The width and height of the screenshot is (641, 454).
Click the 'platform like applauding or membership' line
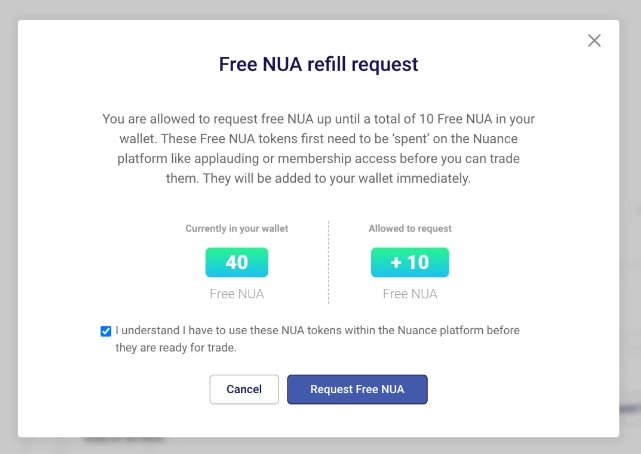click(318, 159)
